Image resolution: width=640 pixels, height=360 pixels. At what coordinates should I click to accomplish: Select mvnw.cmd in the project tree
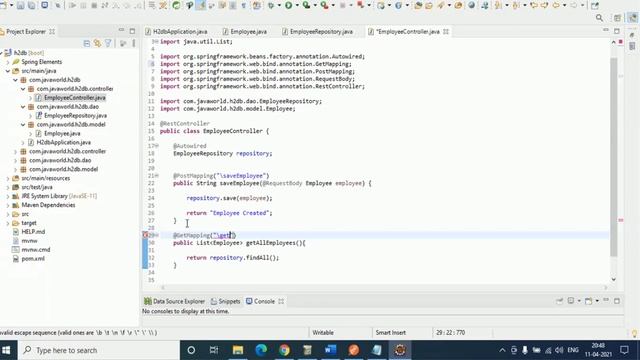pos(36,250)
